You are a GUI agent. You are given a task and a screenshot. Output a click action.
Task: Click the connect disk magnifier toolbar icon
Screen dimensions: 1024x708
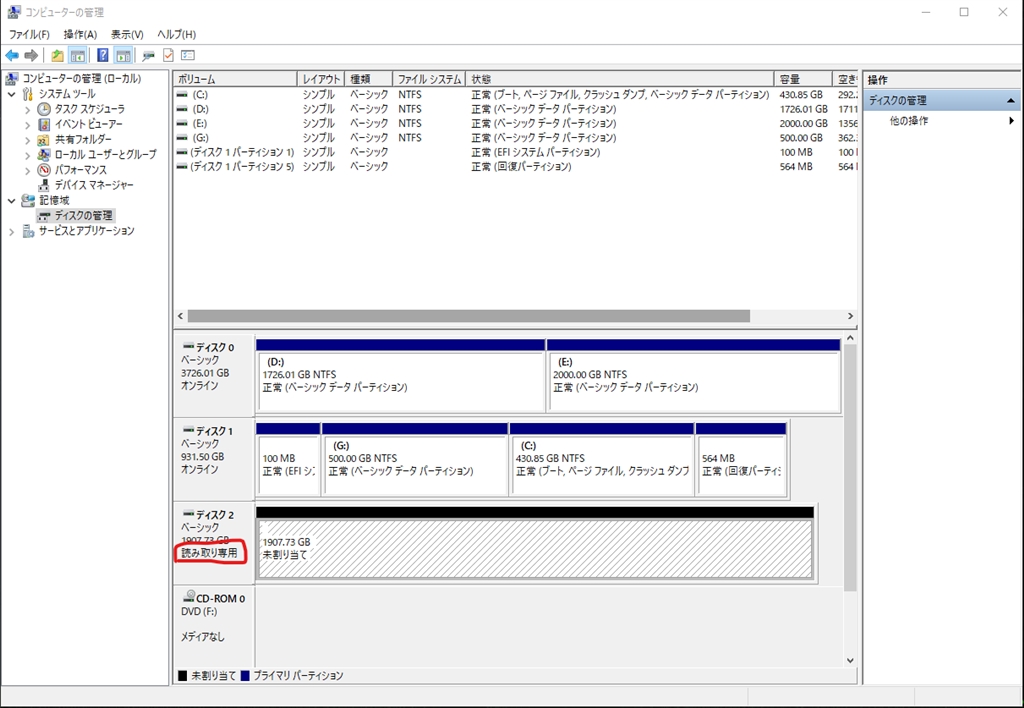(x=148, y=56)
